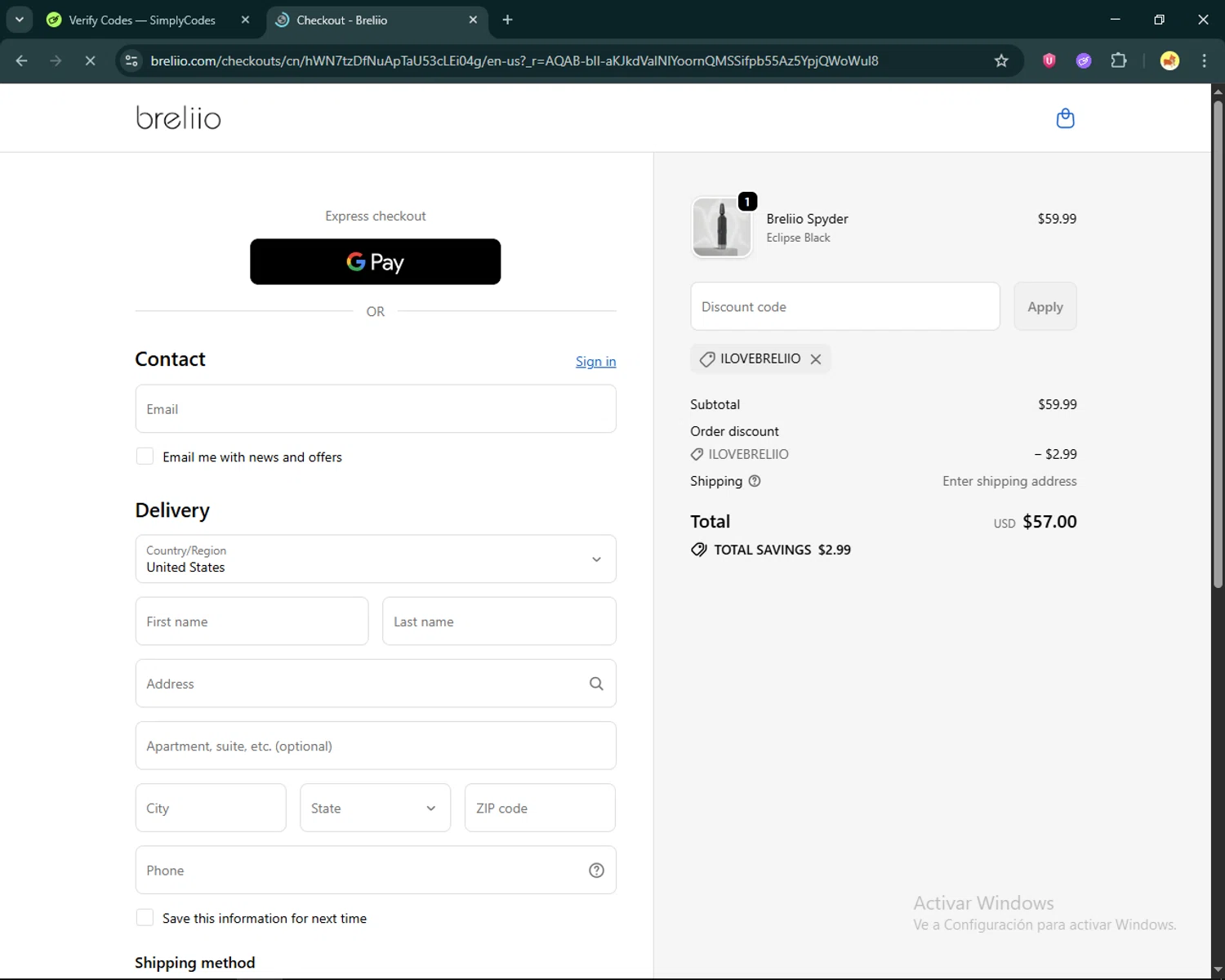
Task: Click the TOTAL SAVINGS $2.99 text
Action: [x=782, y=550]
